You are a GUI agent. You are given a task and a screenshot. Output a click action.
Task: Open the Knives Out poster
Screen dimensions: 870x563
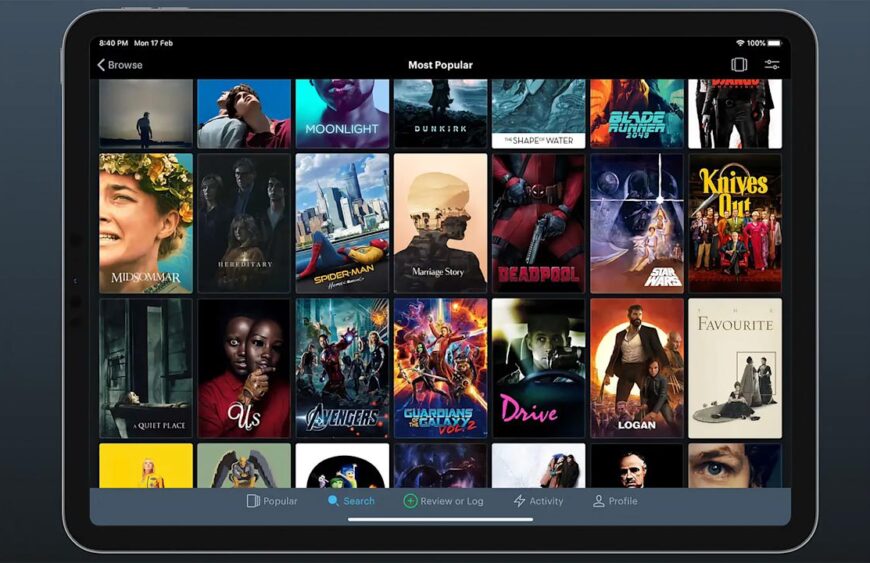point(735,223)
